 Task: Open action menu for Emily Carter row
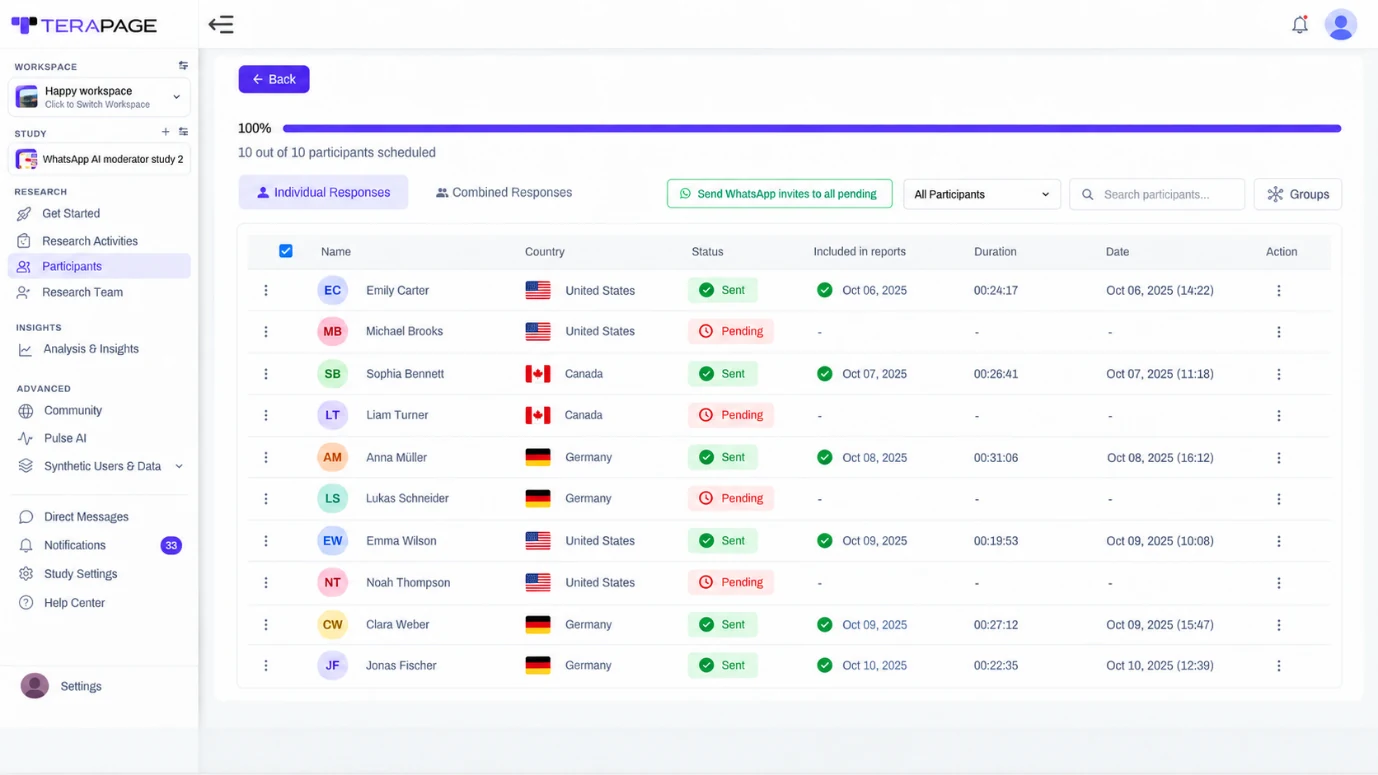click(x=1278, y=291)
